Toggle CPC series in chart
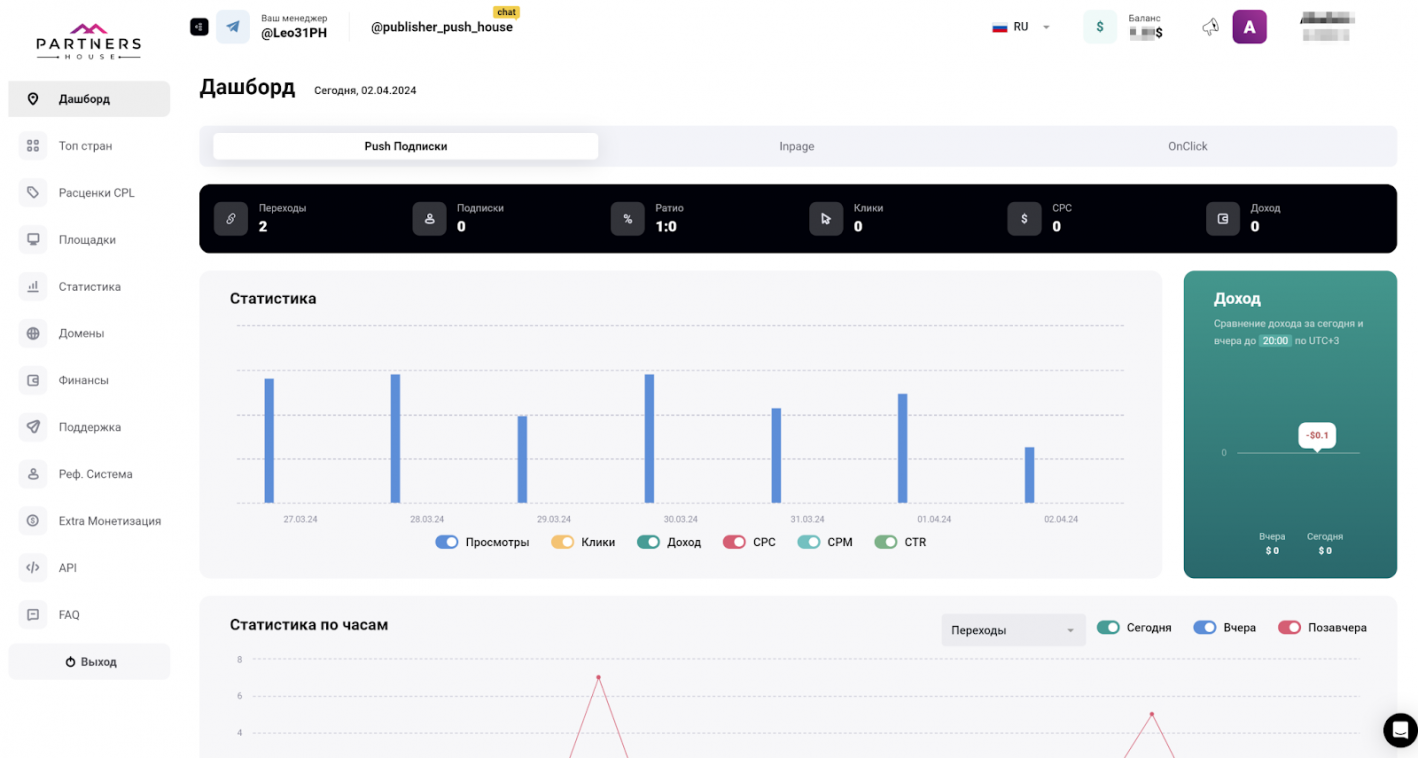This screenshot has width=1418, height=758. [734, 542]
